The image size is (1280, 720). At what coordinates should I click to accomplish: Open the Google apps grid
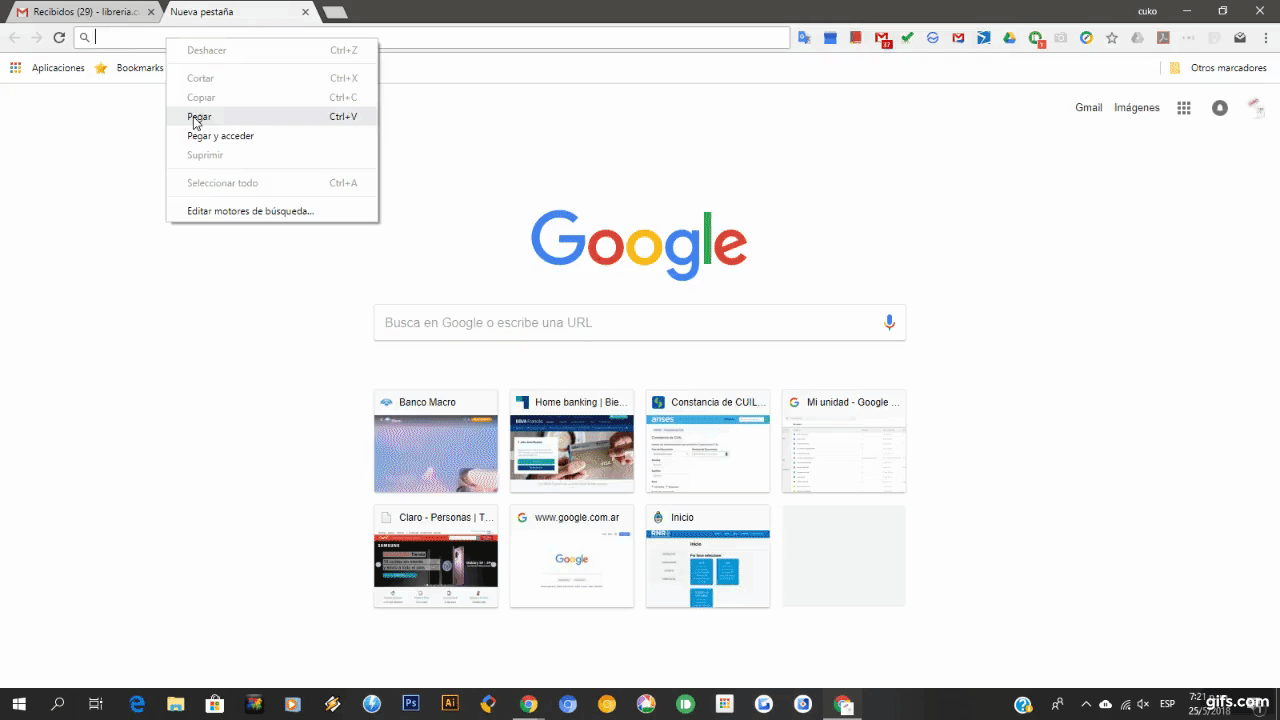click(1184, 108)
